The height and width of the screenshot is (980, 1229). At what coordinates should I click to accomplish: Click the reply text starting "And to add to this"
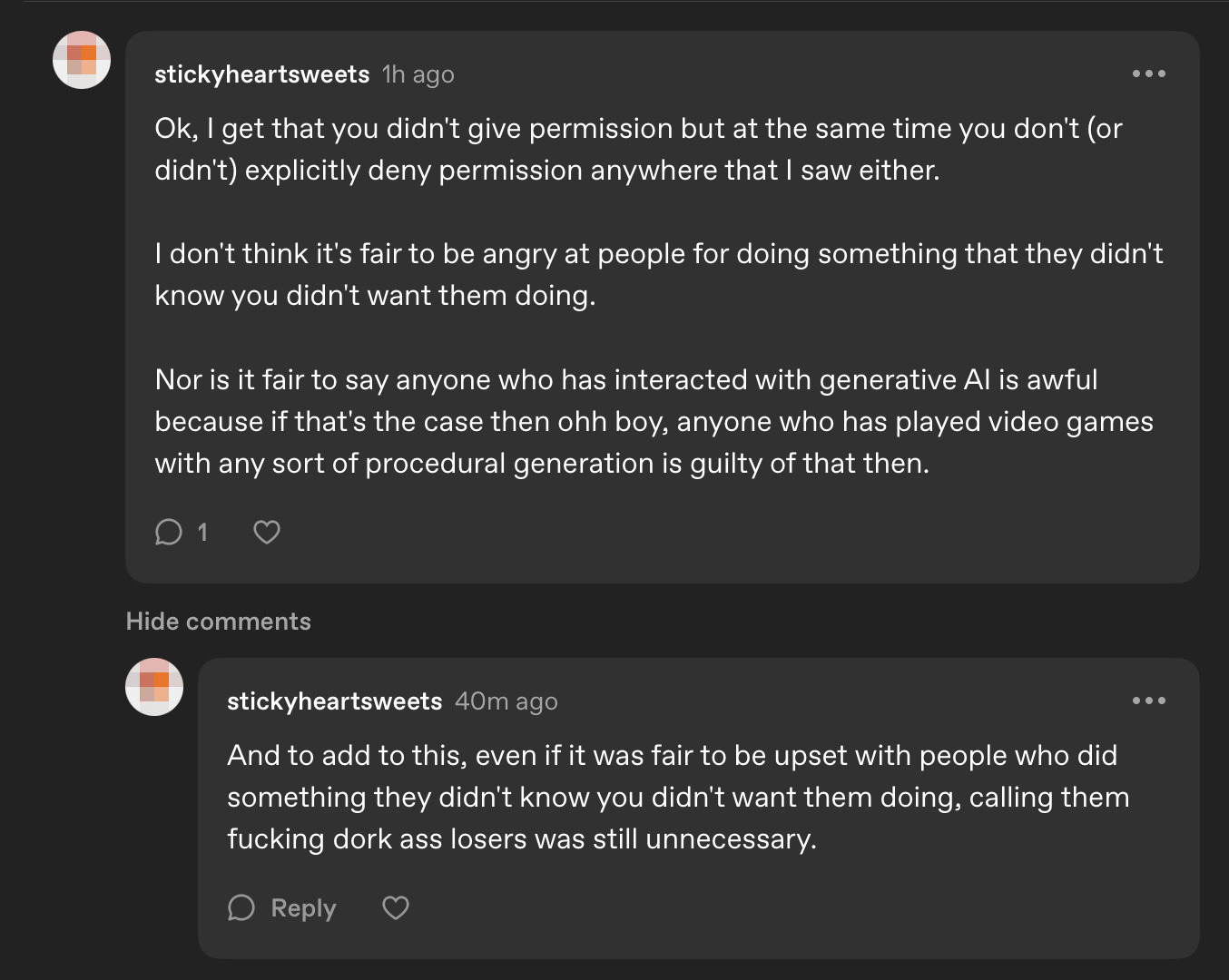pyautogui.click(x=677, y=797)
